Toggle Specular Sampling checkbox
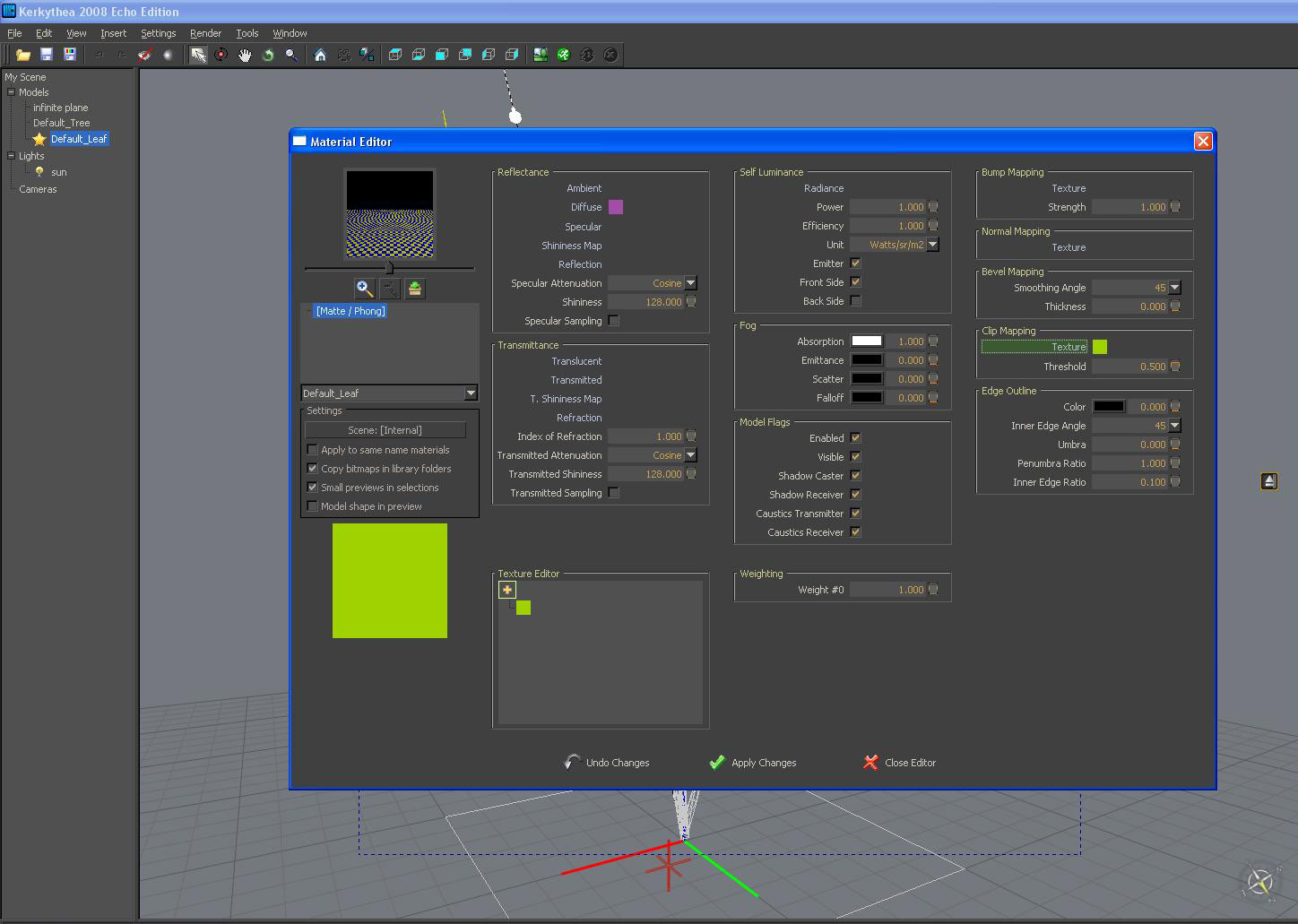 (x=614, y=321)
